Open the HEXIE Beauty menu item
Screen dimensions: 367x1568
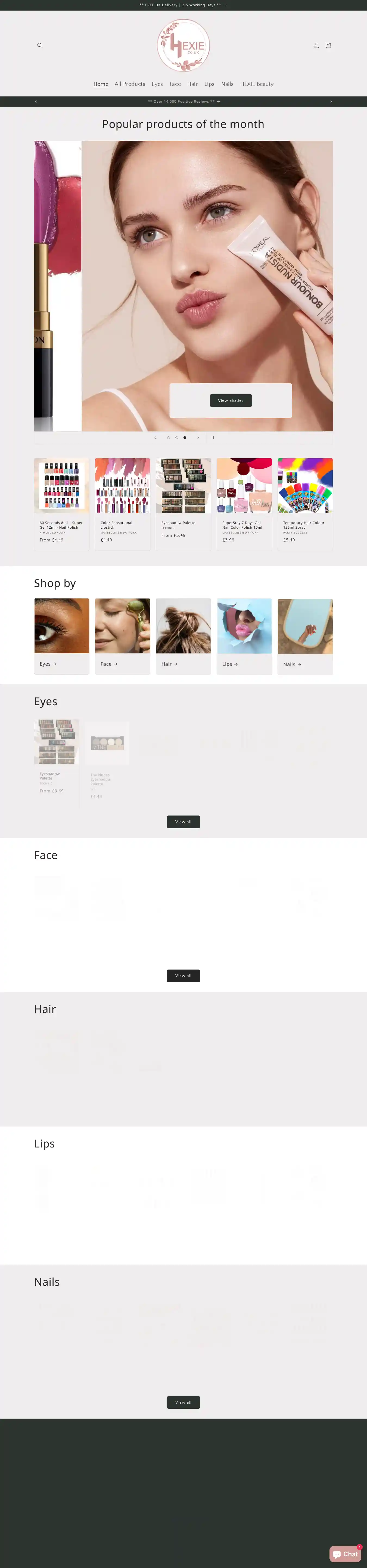pos(257,84)
